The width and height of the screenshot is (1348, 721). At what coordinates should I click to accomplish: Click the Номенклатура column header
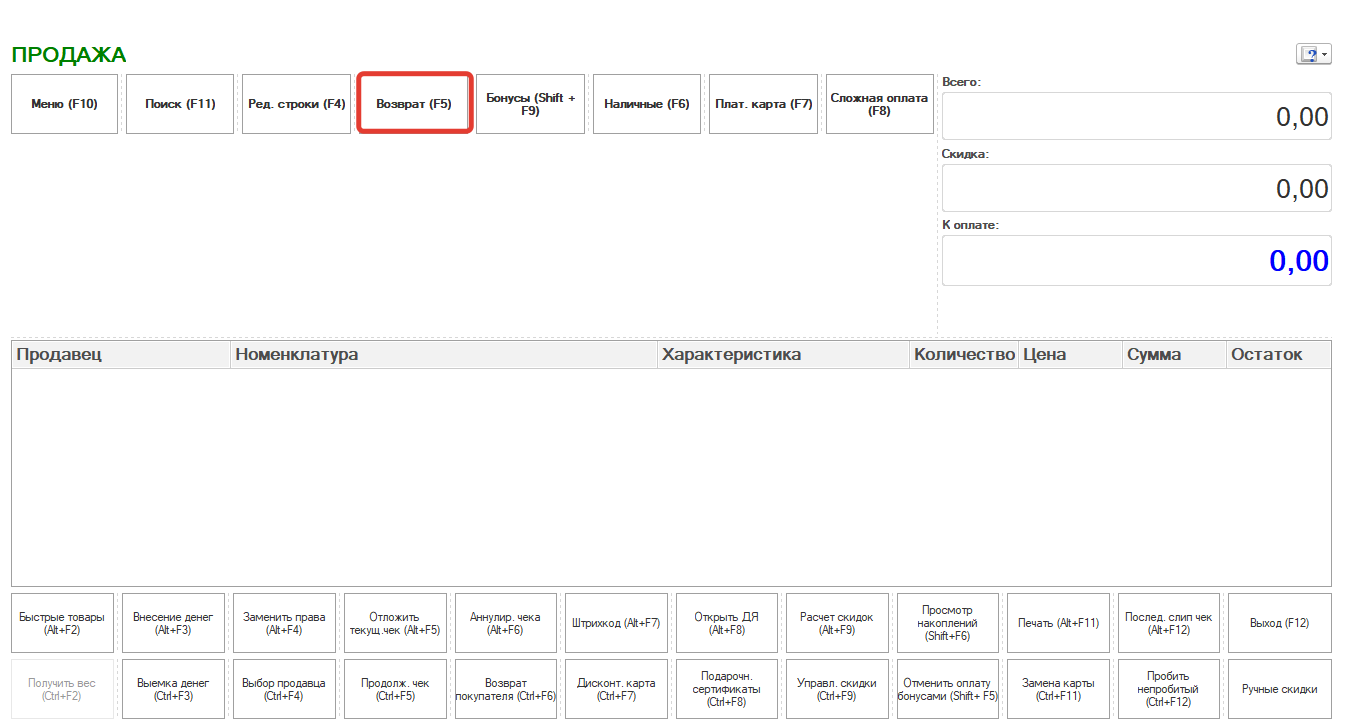443,355
